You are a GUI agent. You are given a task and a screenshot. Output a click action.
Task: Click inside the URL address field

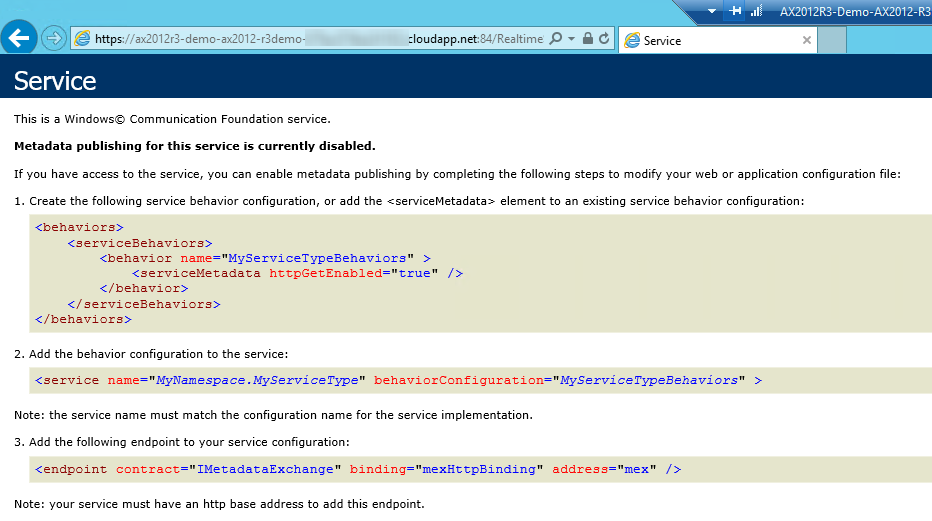(x=320, y=39)
